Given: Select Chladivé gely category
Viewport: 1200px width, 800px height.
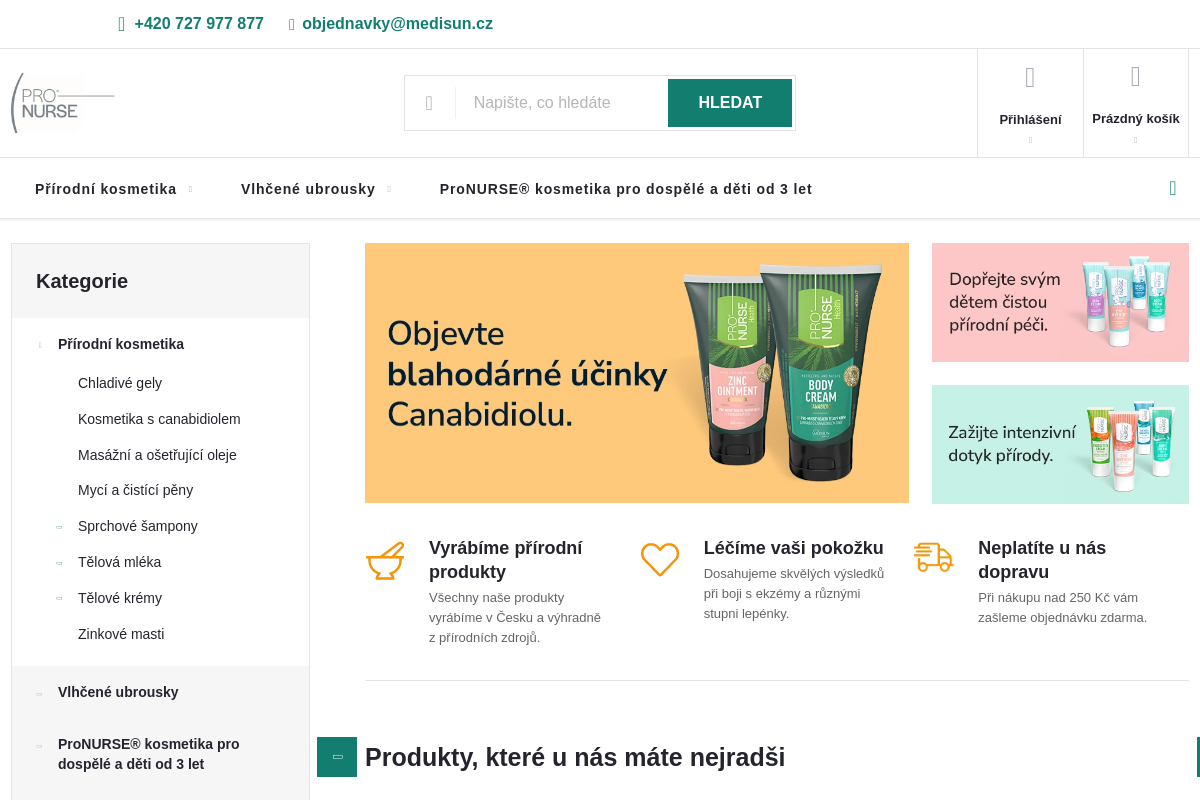Looking at the screenshot, I should pyautogui.click(x=120, y=383).
